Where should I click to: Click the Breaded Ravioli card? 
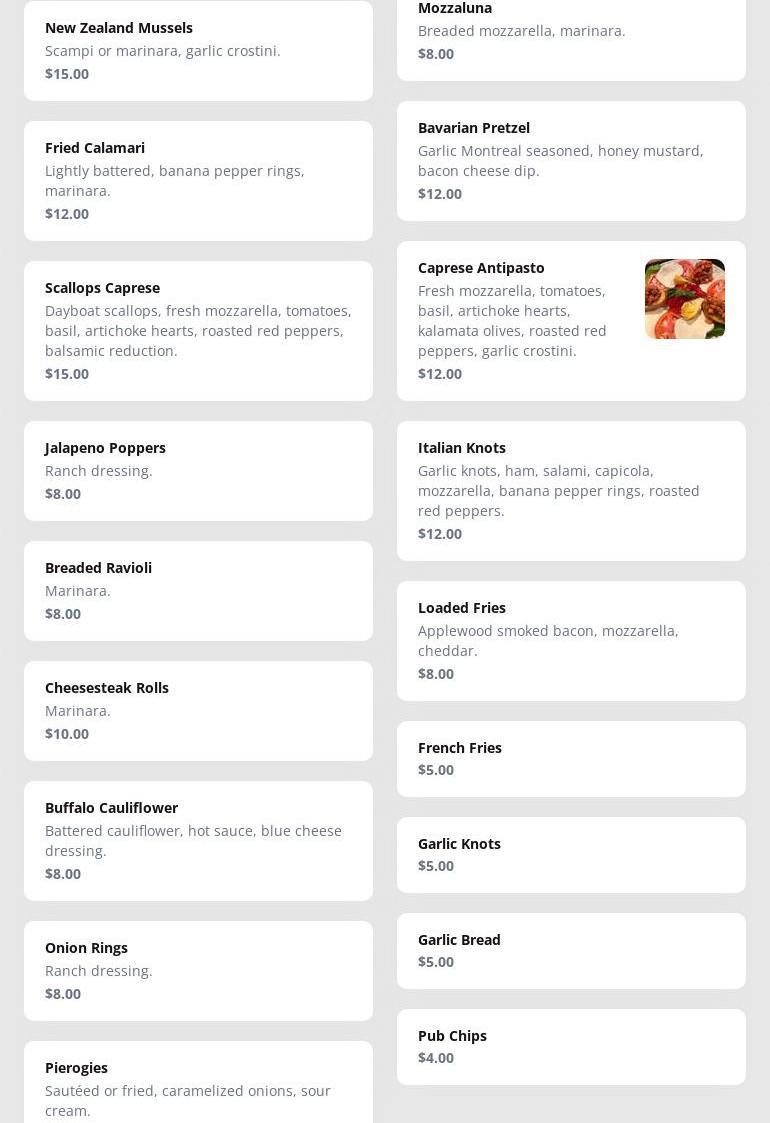click(198, 590)
